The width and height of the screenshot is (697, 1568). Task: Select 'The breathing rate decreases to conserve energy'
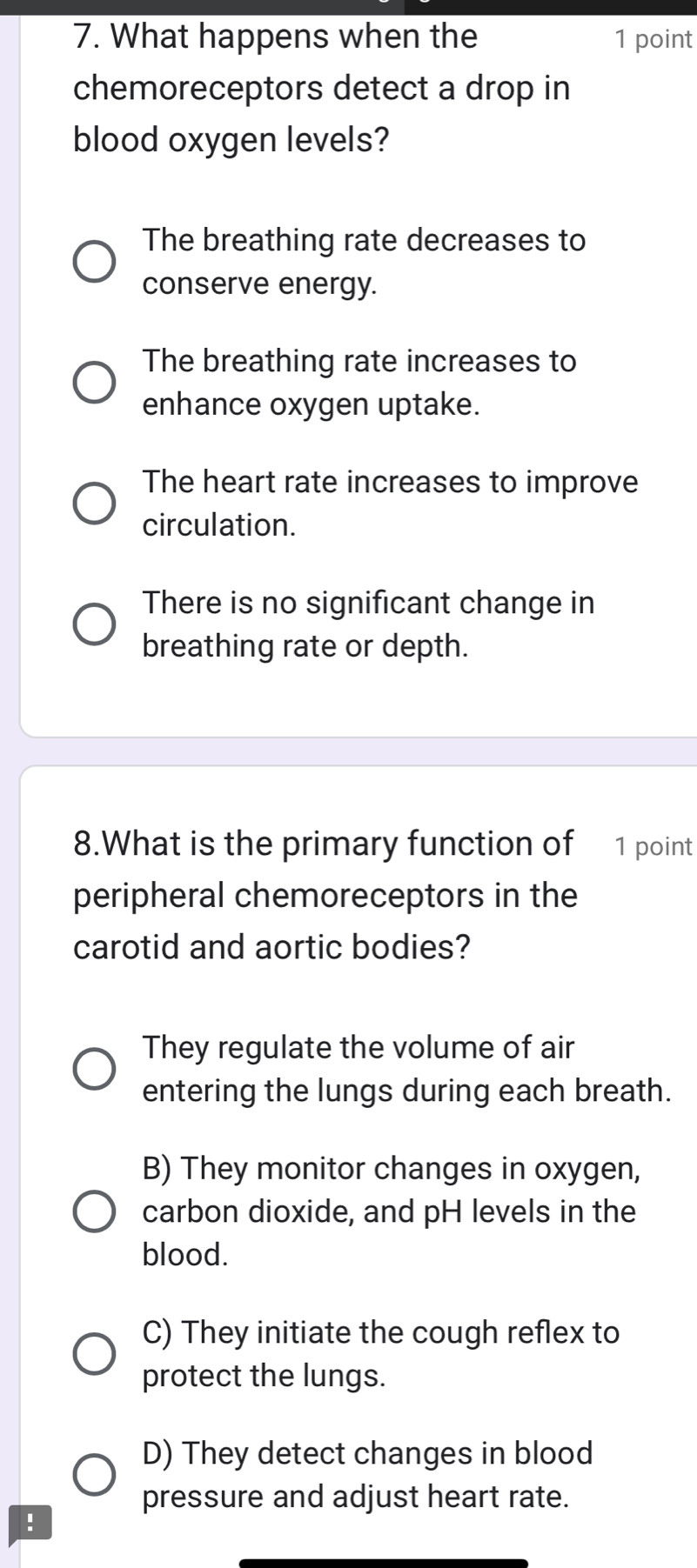(93, 261)
